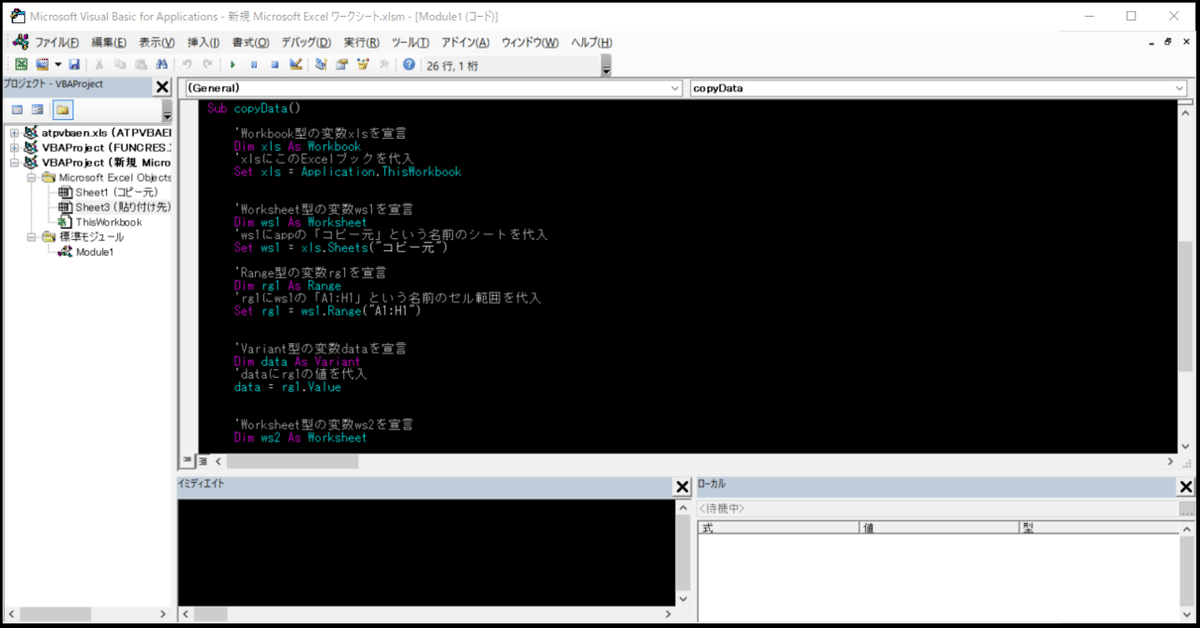Screen dimensions: 1200x628
Task: Expand the VBAProject (FUNCRES) node
Action: tap(14, 147)
